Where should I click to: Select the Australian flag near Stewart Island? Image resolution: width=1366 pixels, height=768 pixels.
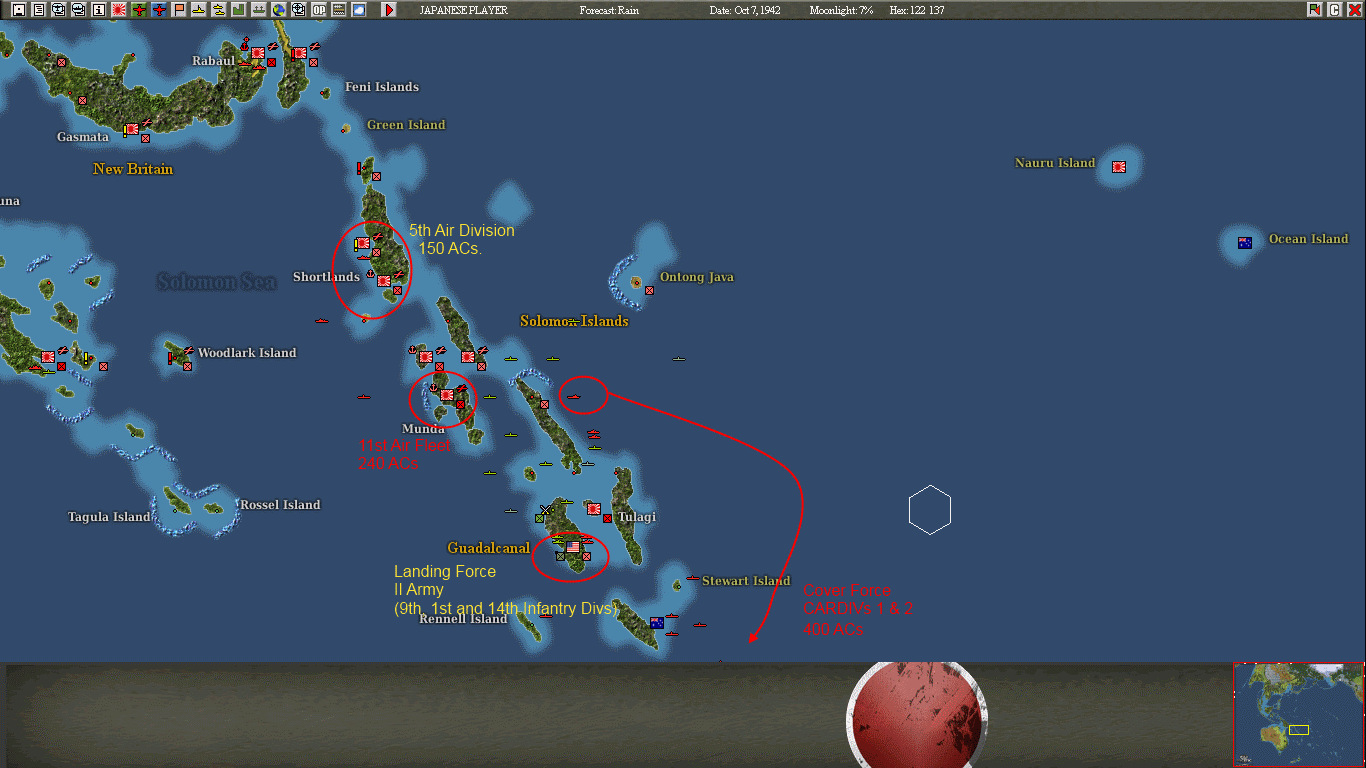[657, 623]
